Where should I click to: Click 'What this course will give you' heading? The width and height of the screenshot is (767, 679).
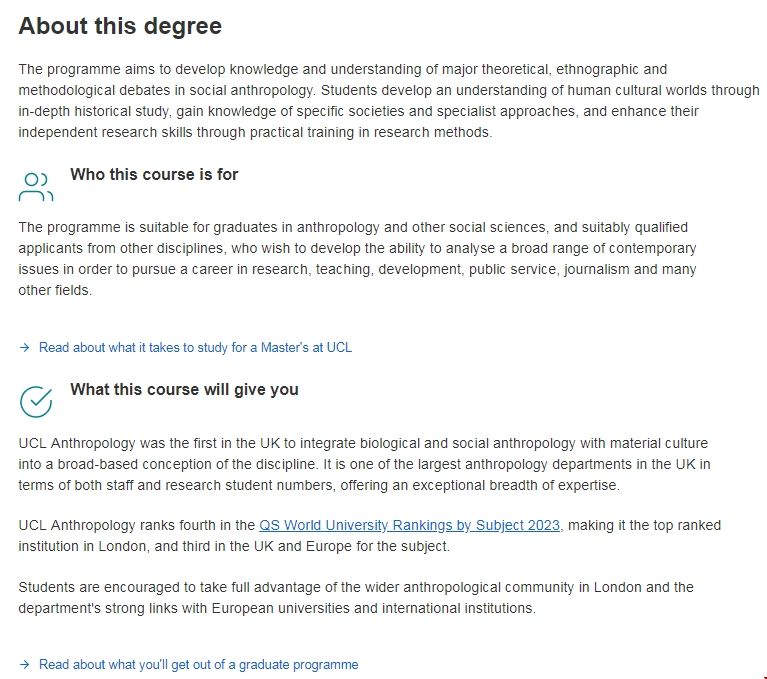pos(184,390)
